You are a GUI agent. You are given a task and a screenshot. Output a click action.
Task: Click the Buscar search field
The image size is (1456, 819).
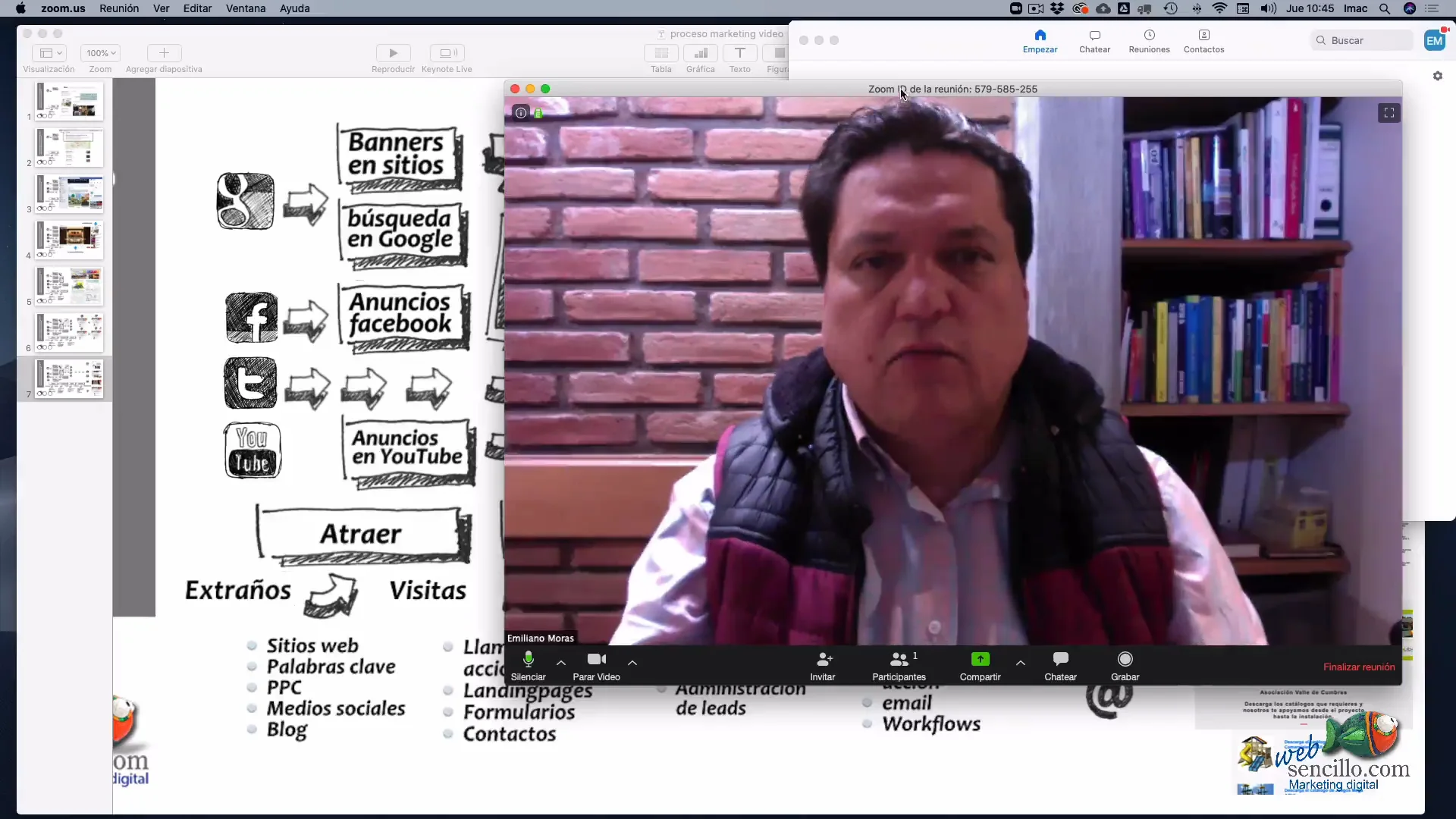pos(1362,40)
